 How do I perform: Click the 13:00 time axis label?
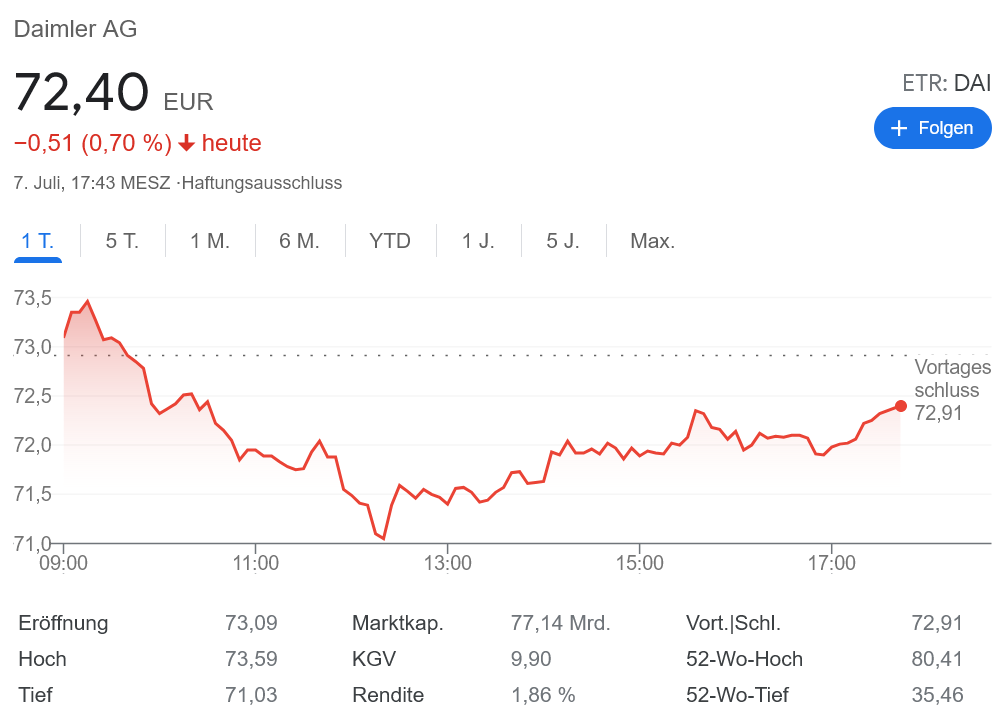pyautogui.click(x=448, y=563)
